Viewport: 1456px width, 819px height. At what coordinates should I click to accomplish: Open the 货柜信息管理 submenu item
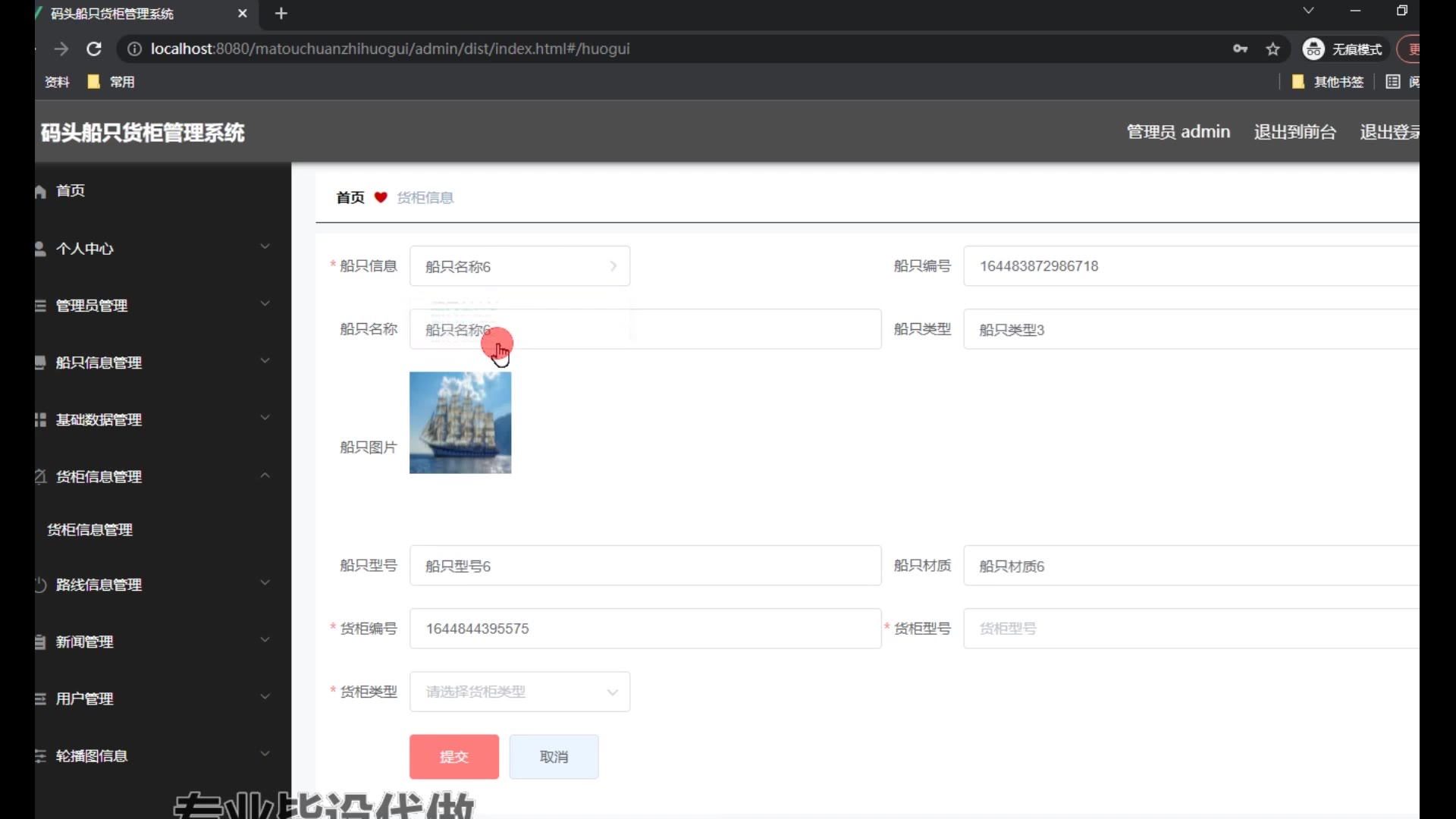click(90, 529)
